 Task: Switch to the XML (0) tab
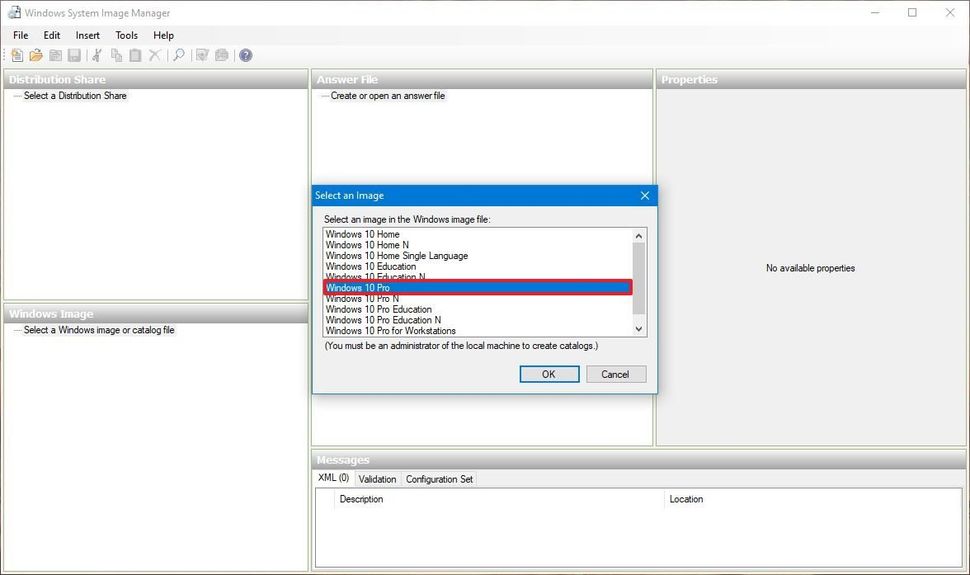(x=333, y=478)
